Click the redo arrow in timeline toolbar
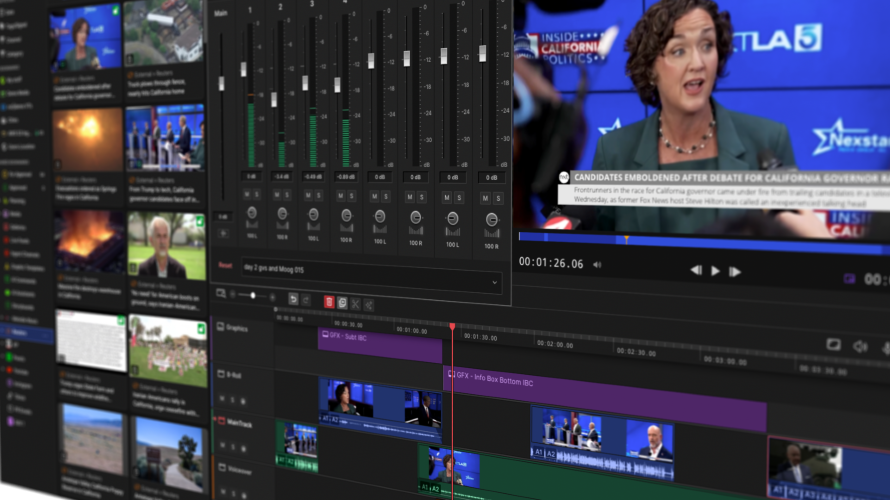890x500 pixels. pos(306,300)
